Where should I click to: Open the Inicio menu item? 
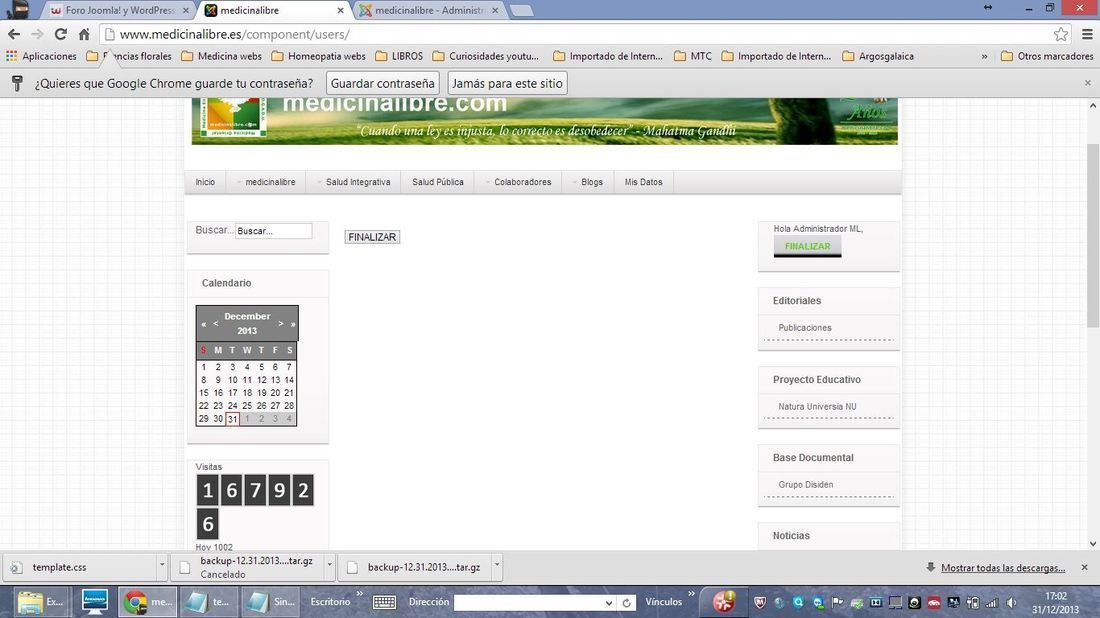point(206,182)
